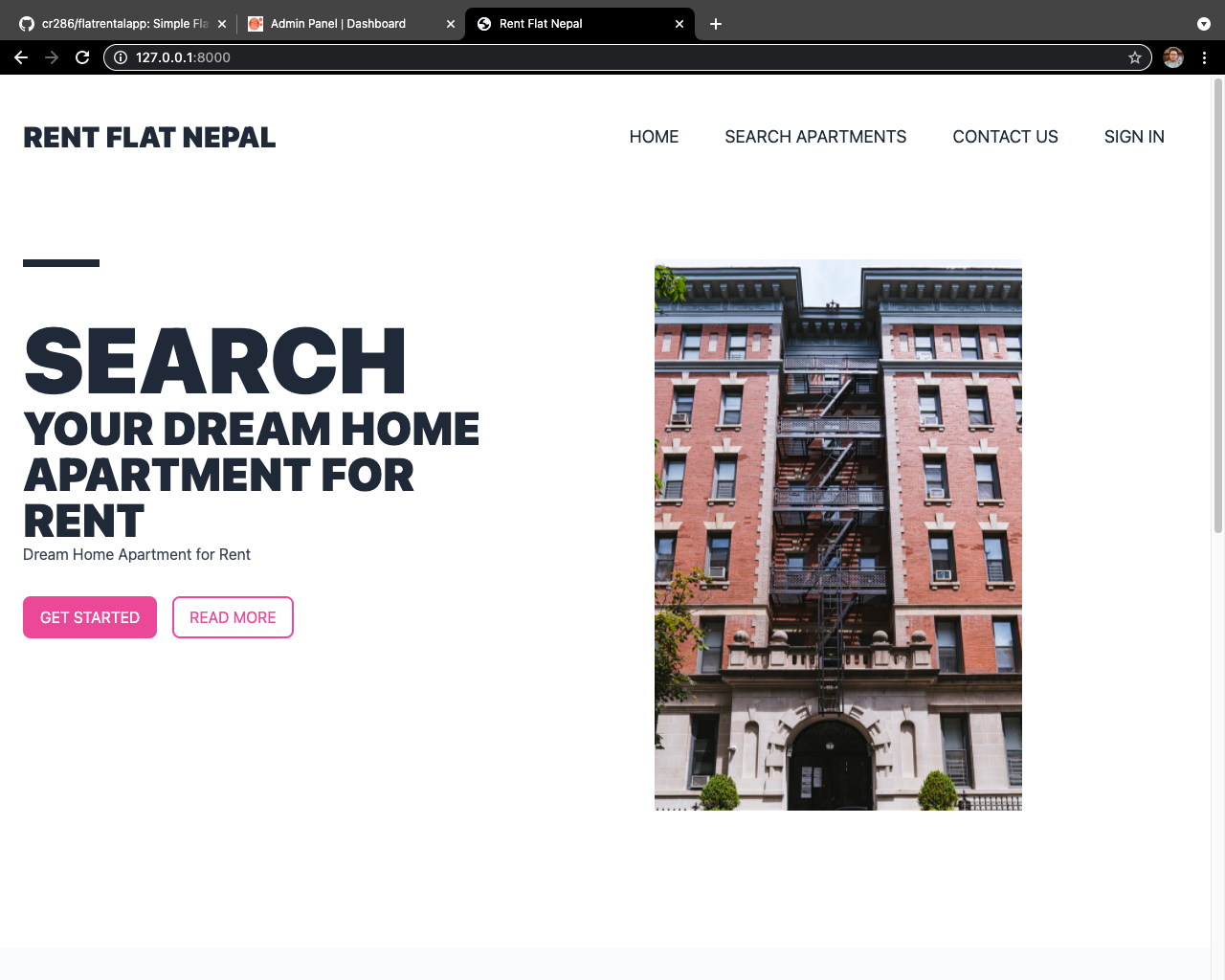Image resolution: width=1225 pixels, height=980 pixels.
Task: Open the Search Apartments nav link
Action: click(x=815, y=137)
